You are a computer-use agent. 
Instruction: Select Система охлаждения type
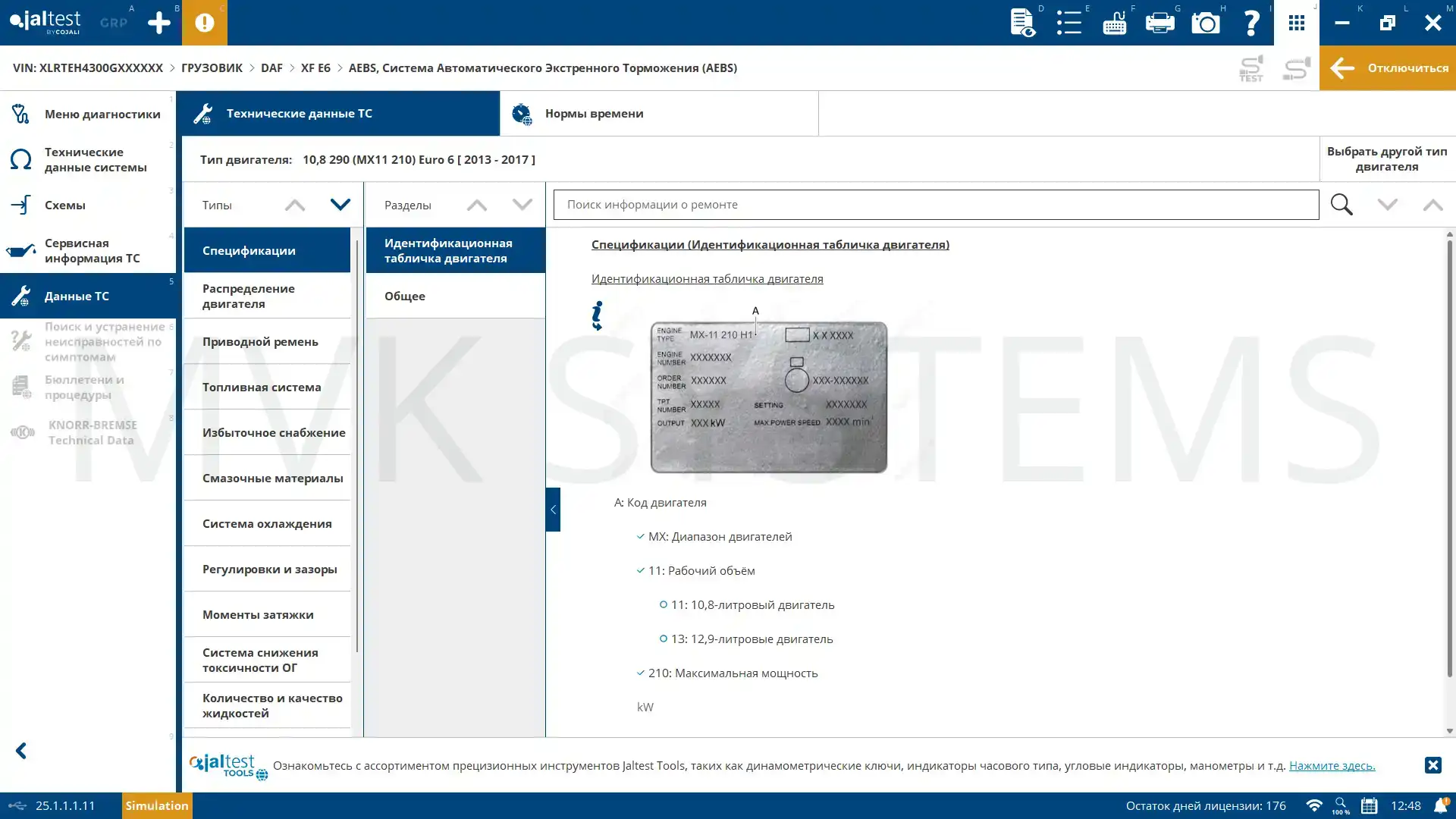(267, 523)
